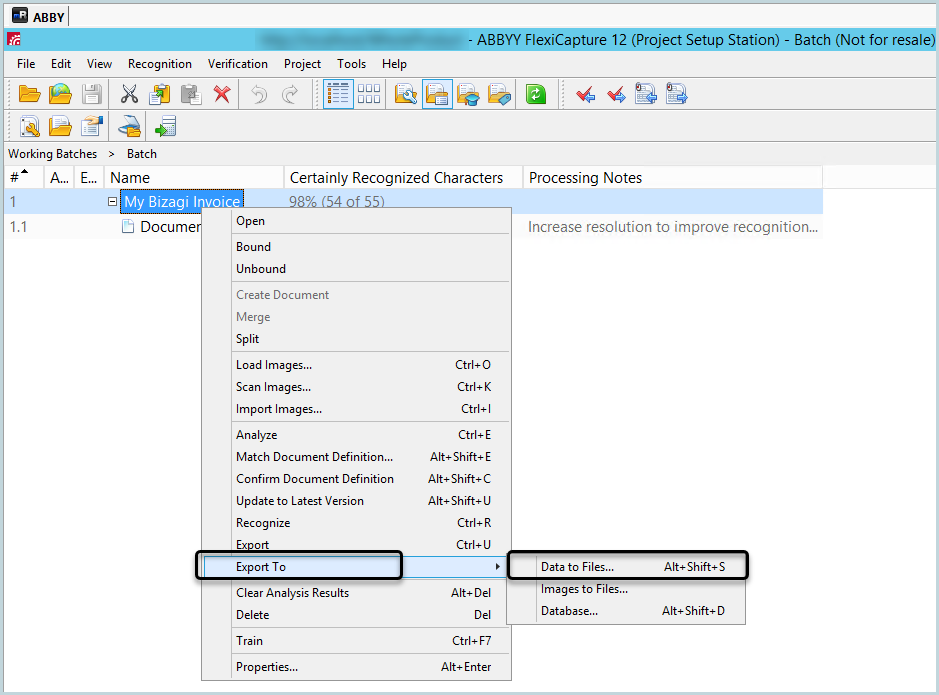Choose Data to Files in submenu
The image size is (939, 695).
(x=626, y=566)
